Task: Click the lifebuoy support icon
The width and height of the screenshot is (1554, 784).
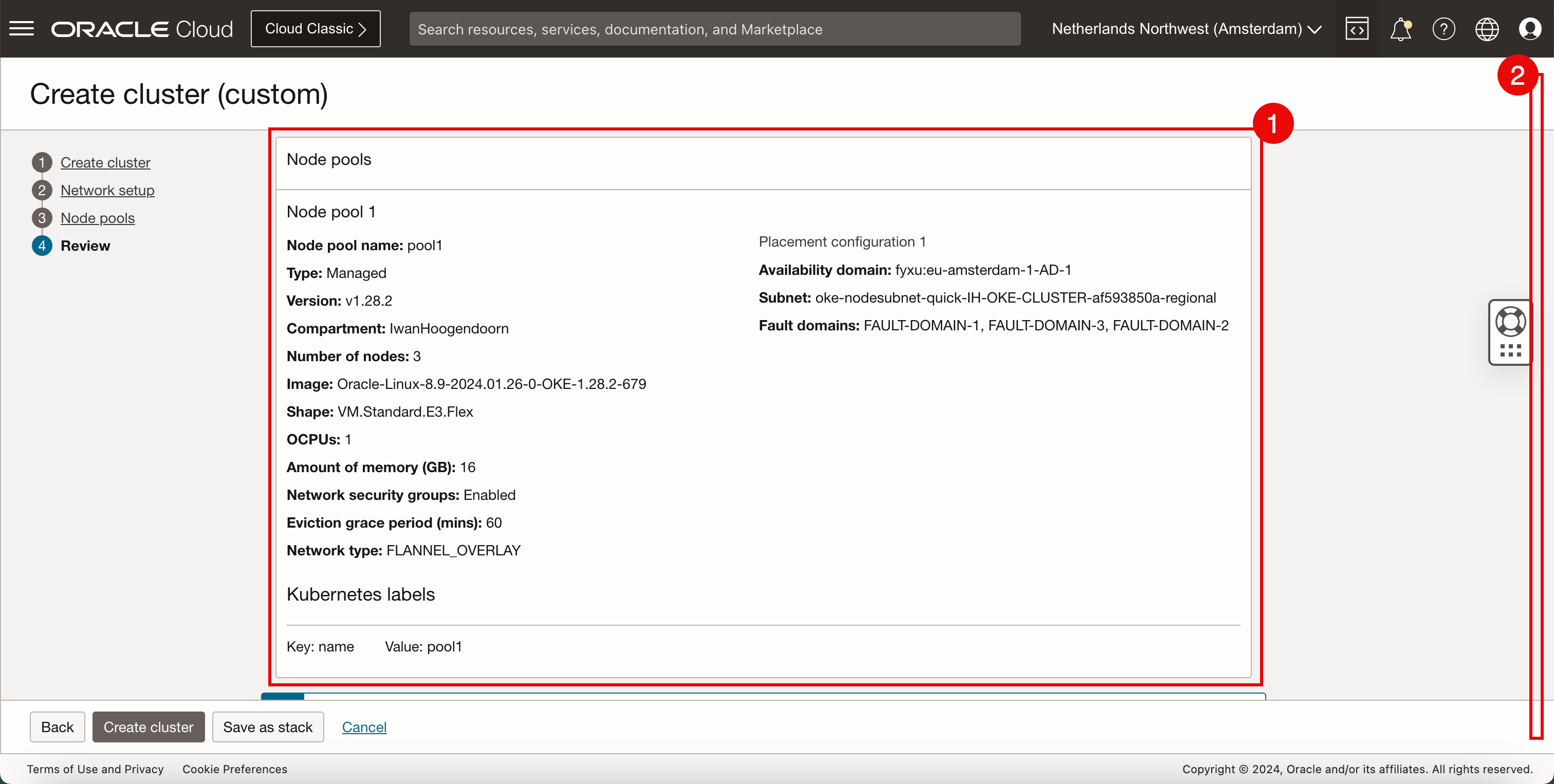Action: click(x=1510, y=322)
